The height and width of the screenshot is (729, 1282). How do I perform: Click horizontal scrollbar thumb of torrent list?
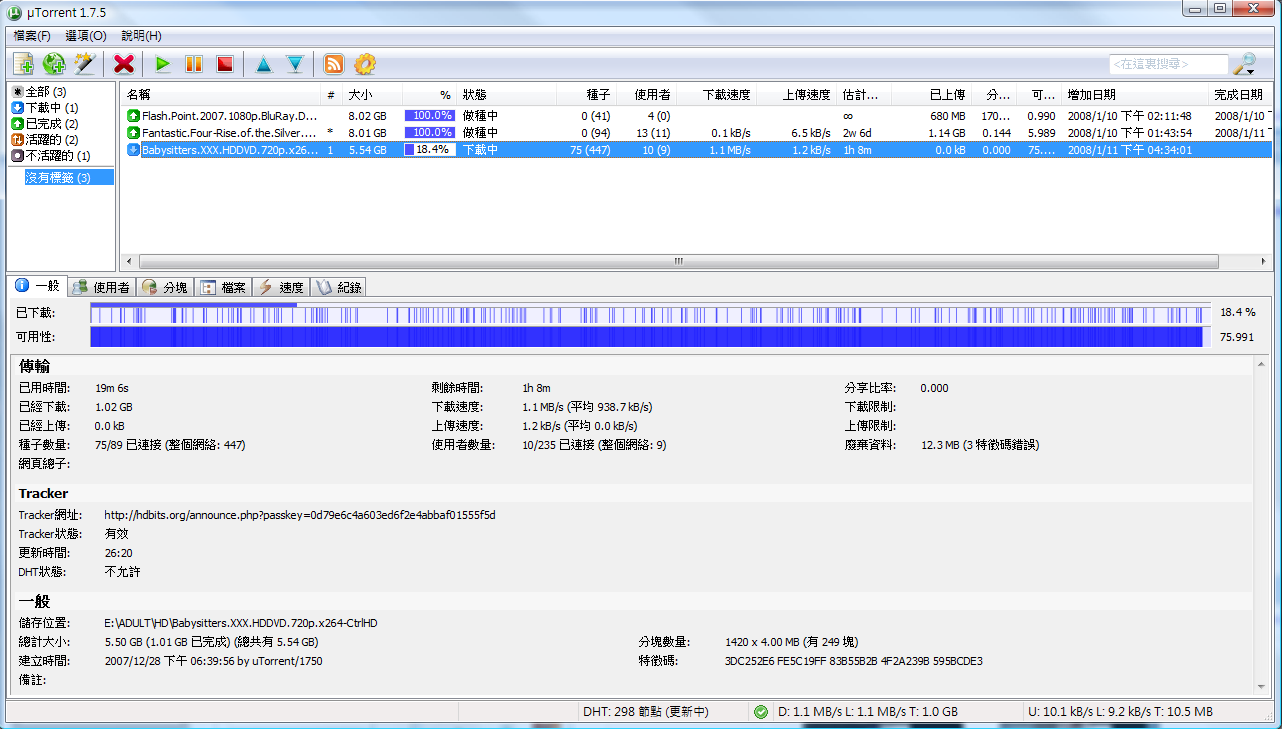pos(677,261)
